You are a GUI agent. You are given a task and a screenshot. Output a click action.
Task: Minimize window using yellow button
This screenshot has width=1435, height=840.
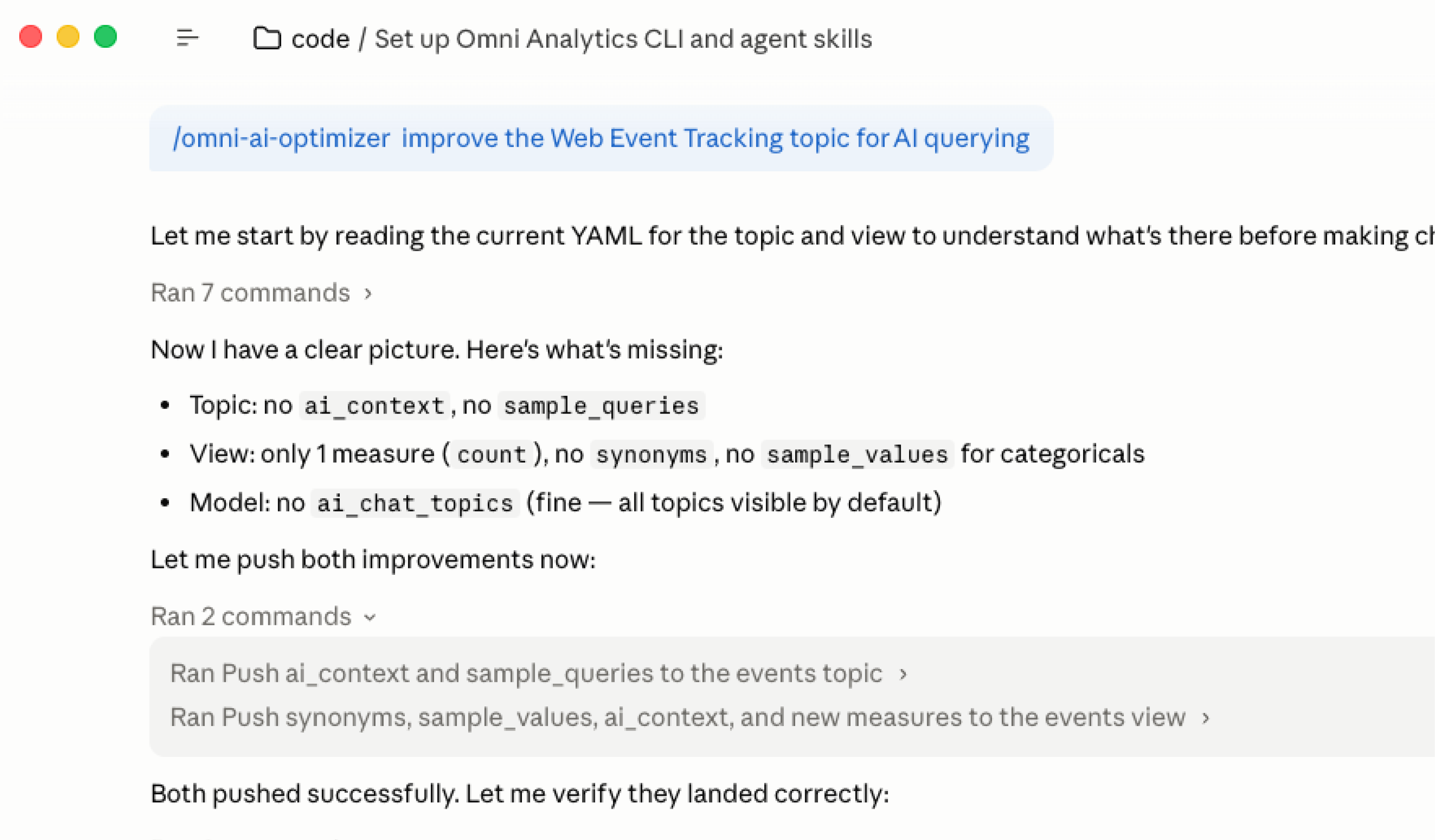68,37
